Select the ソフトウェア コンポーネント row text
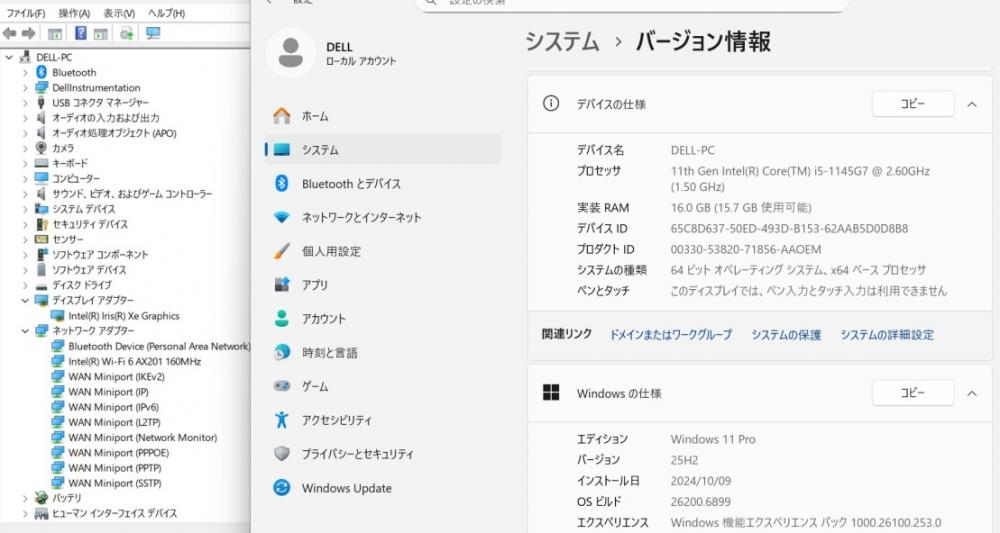This screenshot has width=1000, height=533. coord(100,254)
